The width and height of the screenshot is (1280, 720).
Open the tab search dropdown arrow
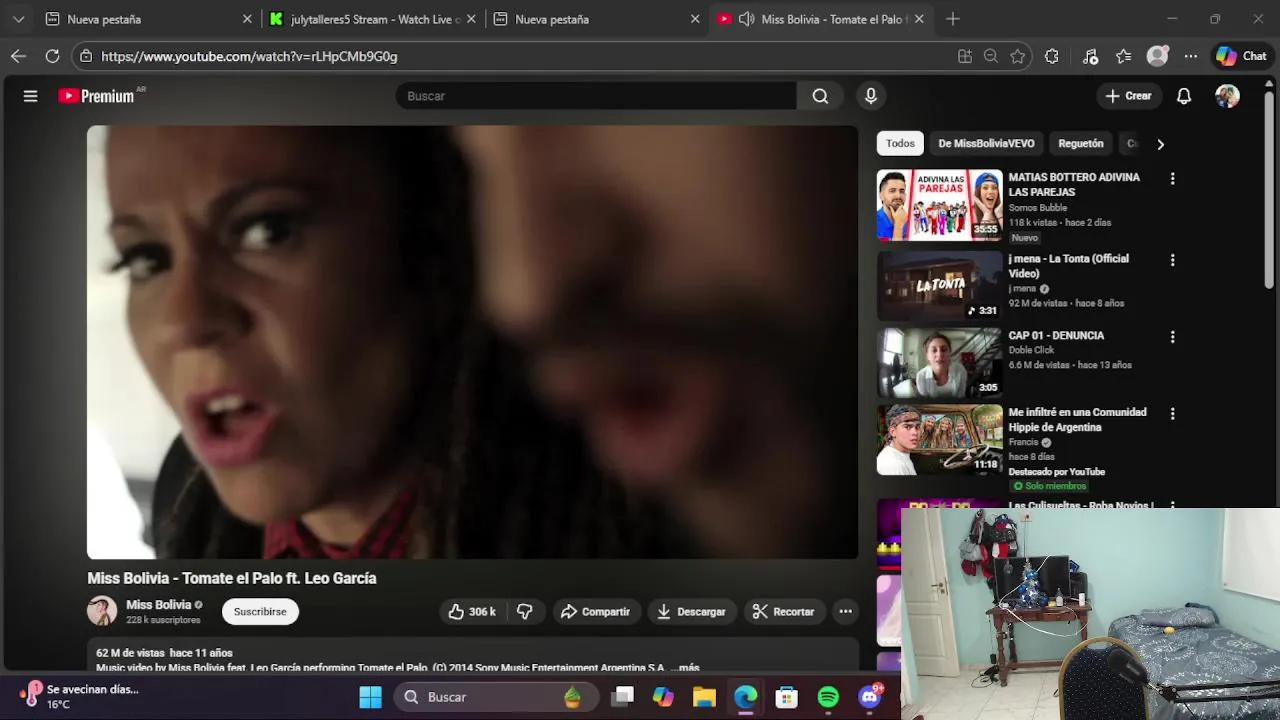coord(18,19)
